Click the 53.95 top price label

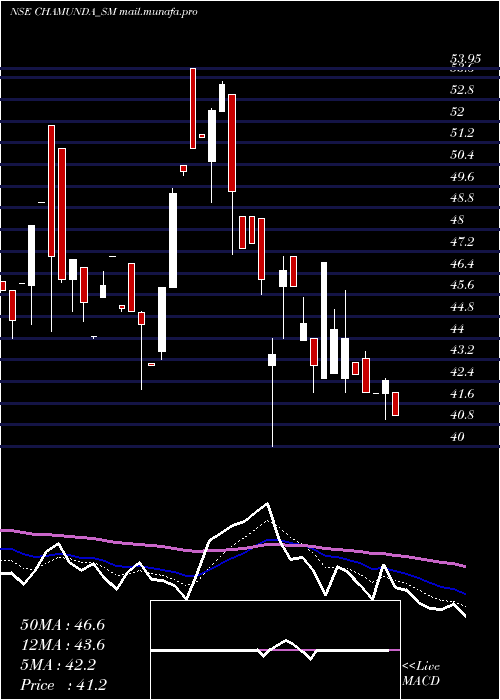tap(465, 59)
